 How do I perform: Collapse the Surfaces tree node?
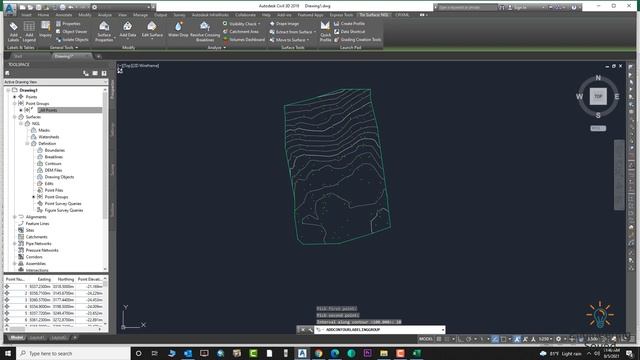[x=15, y=117]
